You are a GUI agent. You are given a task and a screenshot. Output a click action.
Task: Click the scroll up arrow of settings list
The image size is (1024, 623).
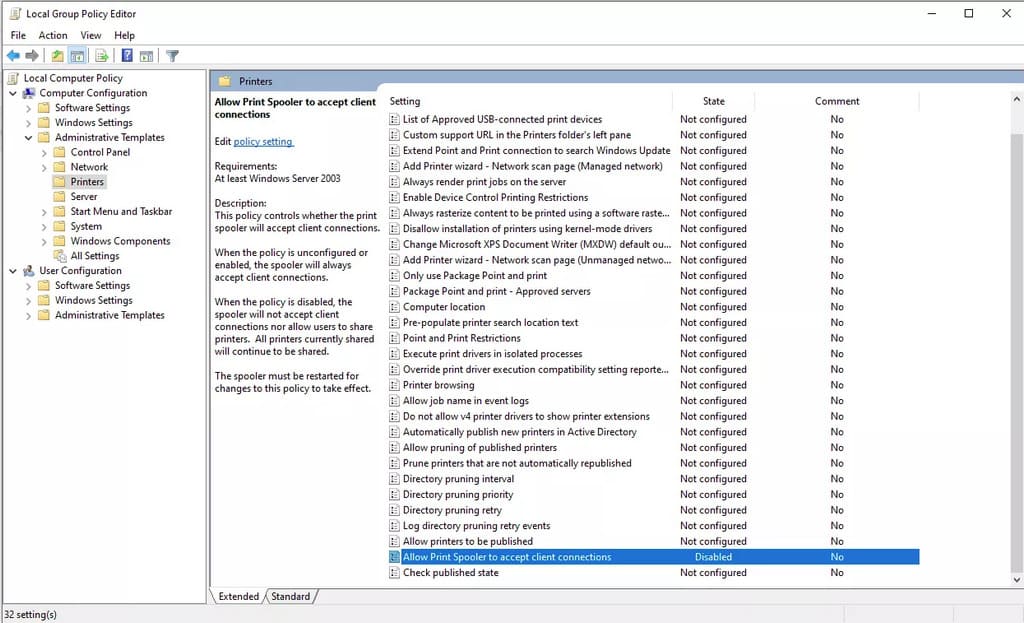[1016, 100]
